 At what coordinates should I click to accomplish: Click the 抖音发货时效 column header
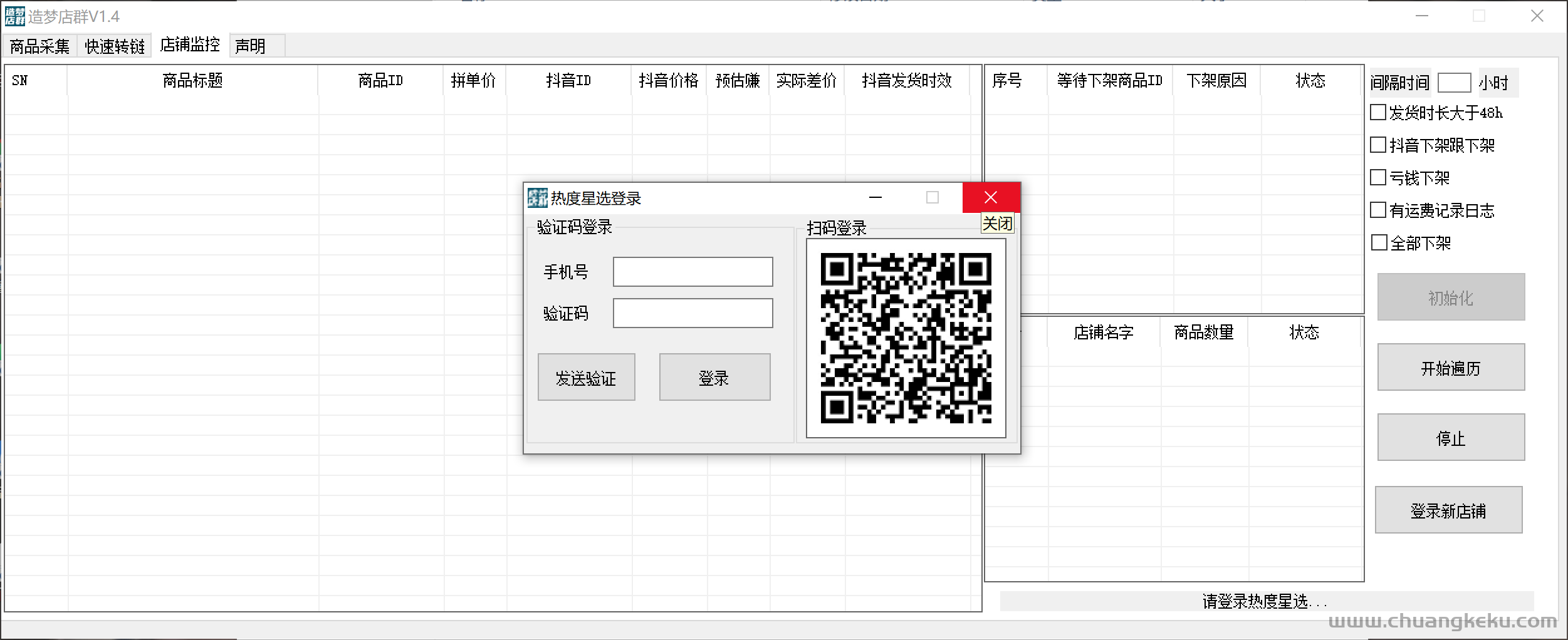coord(907,81)
